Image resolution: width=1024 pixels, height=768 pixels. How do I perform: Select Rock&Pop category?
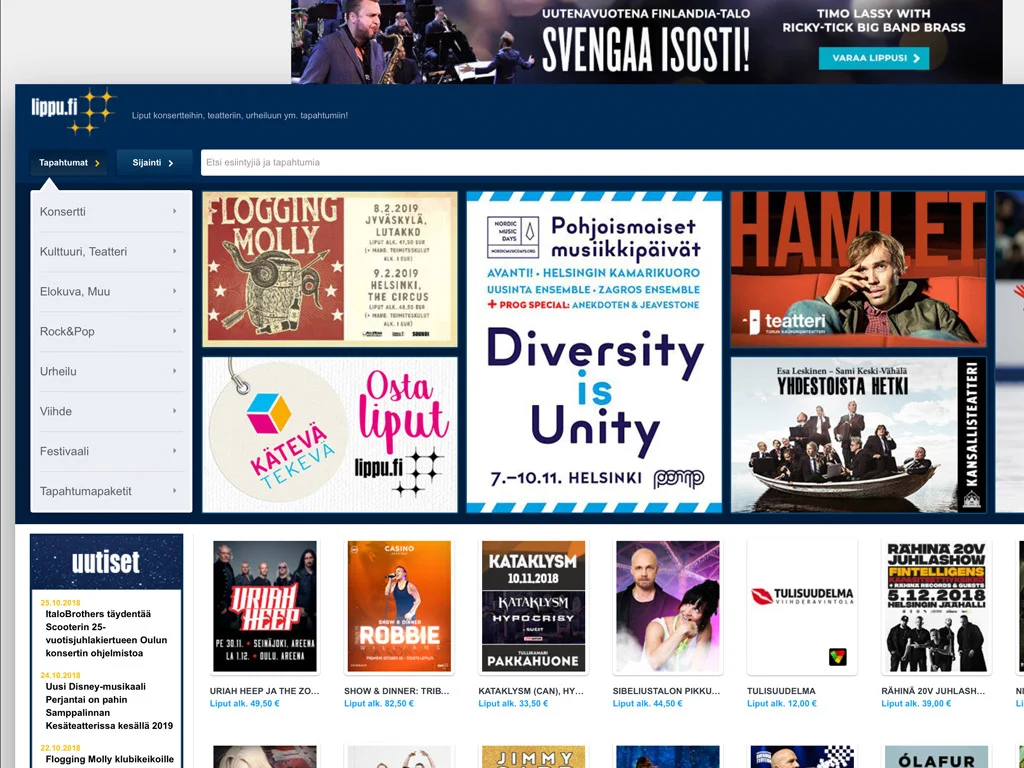point(110,331)
